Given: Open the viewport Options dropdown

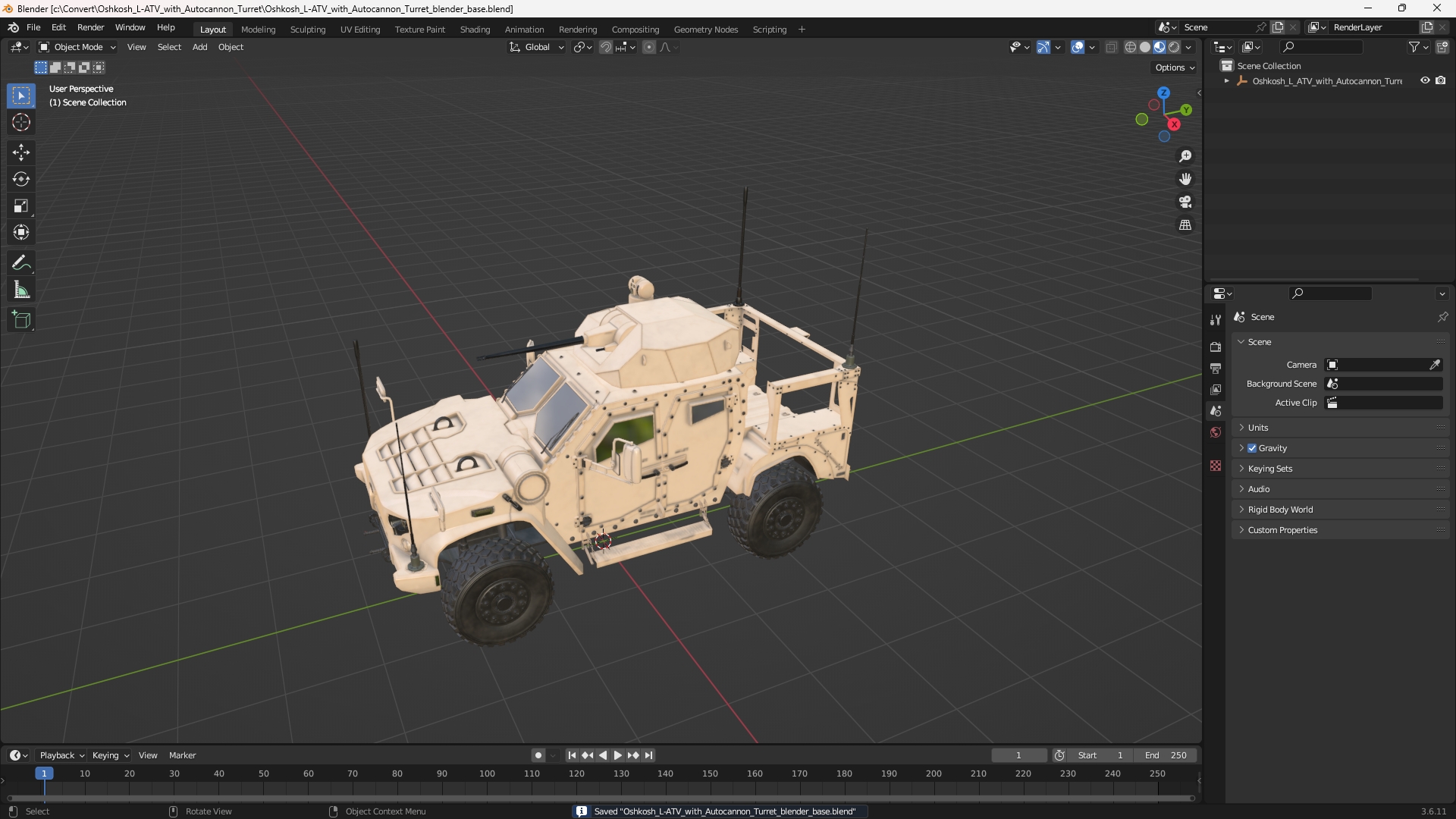Looking at the screenshot, I should pos(1175,67).
